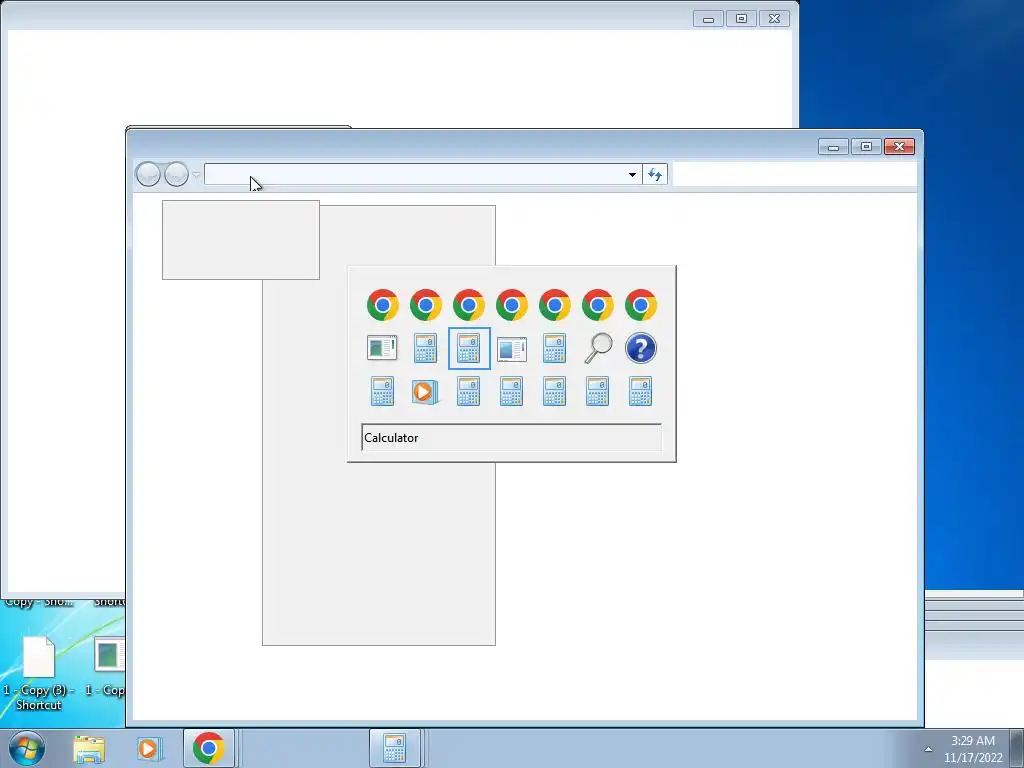Open the recent pages arrow next to Forward
The image size is (1024, 768).
click(x=196, y=175)
